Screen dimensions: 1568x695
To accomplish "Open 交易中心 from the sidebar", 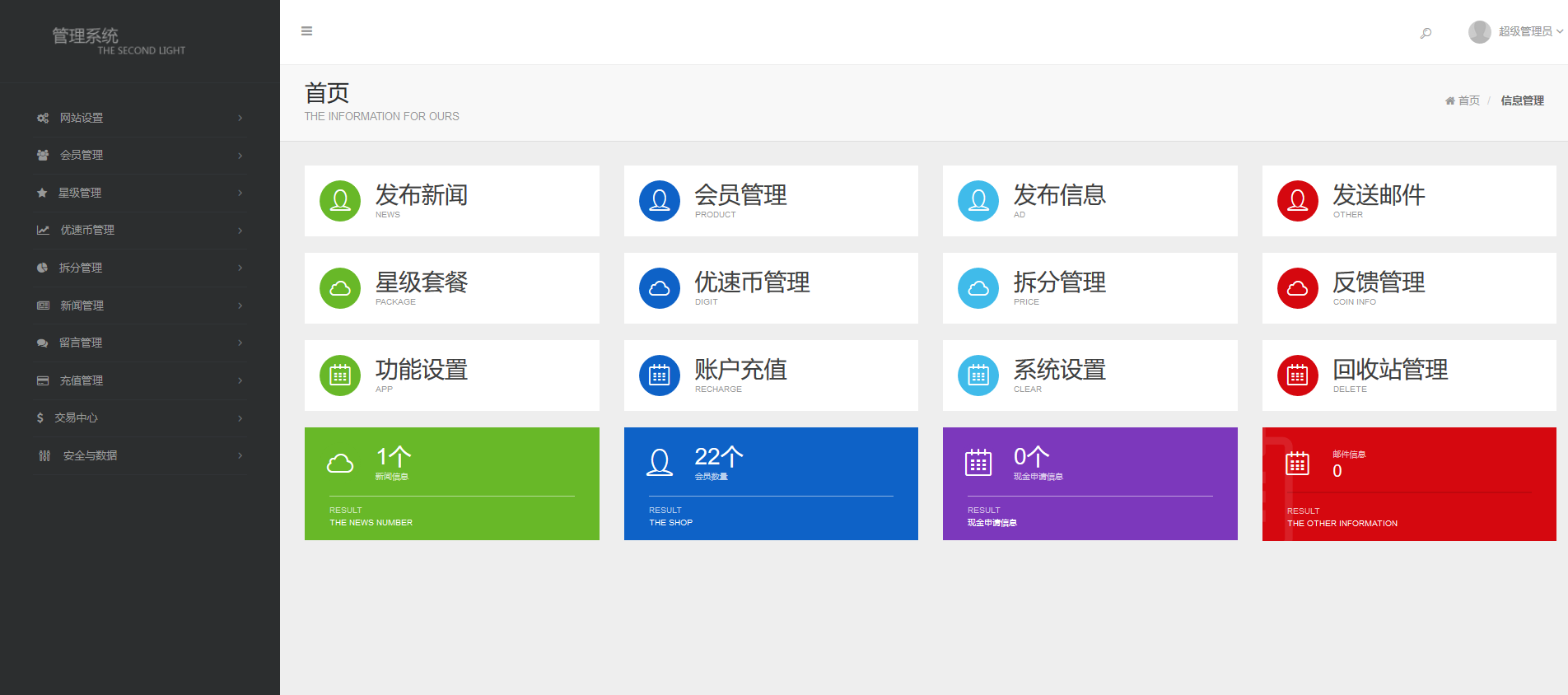I will [x=76, y=418].
